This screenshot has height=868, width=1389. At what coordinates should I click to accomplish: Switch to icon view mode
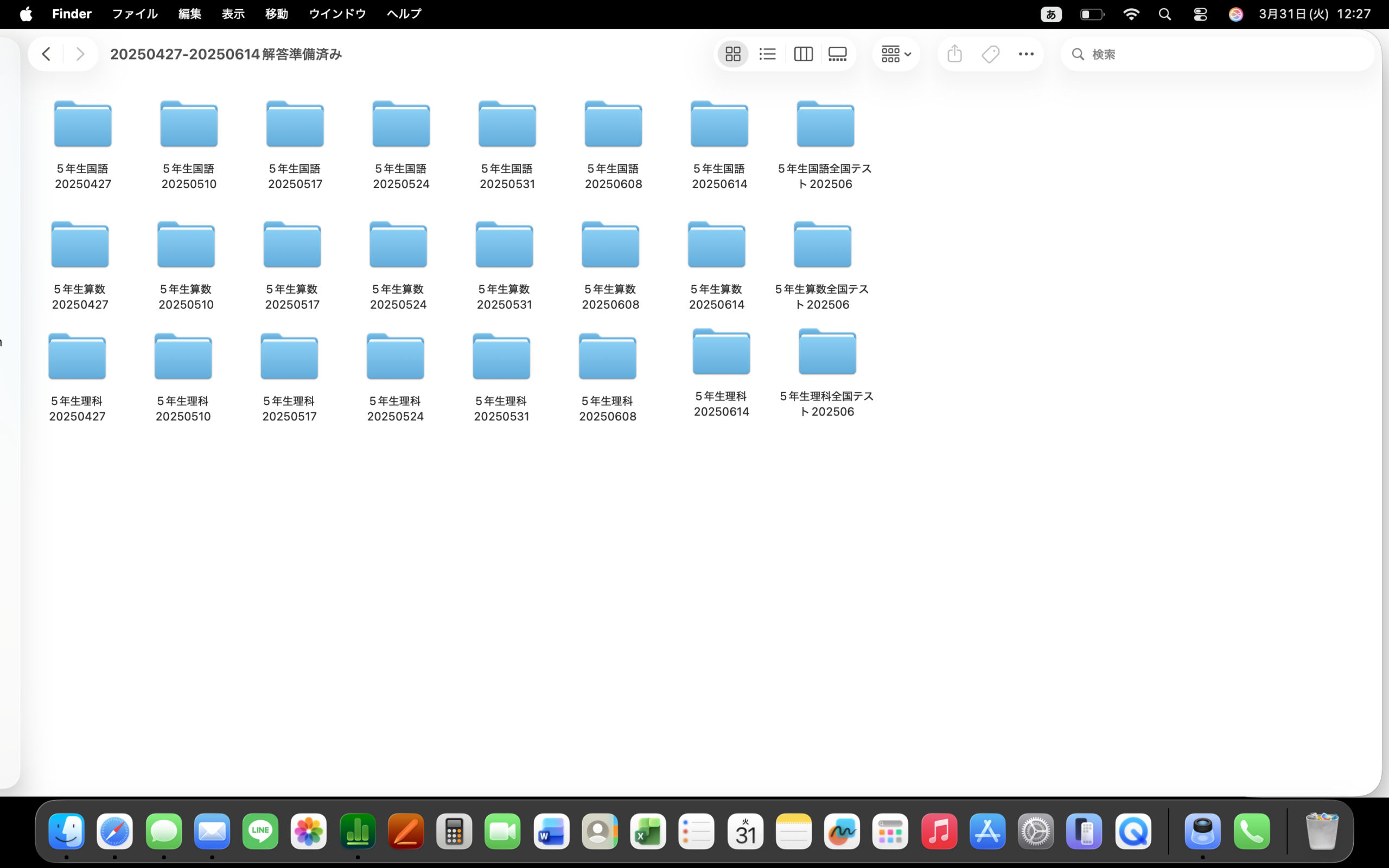point(732,54)
